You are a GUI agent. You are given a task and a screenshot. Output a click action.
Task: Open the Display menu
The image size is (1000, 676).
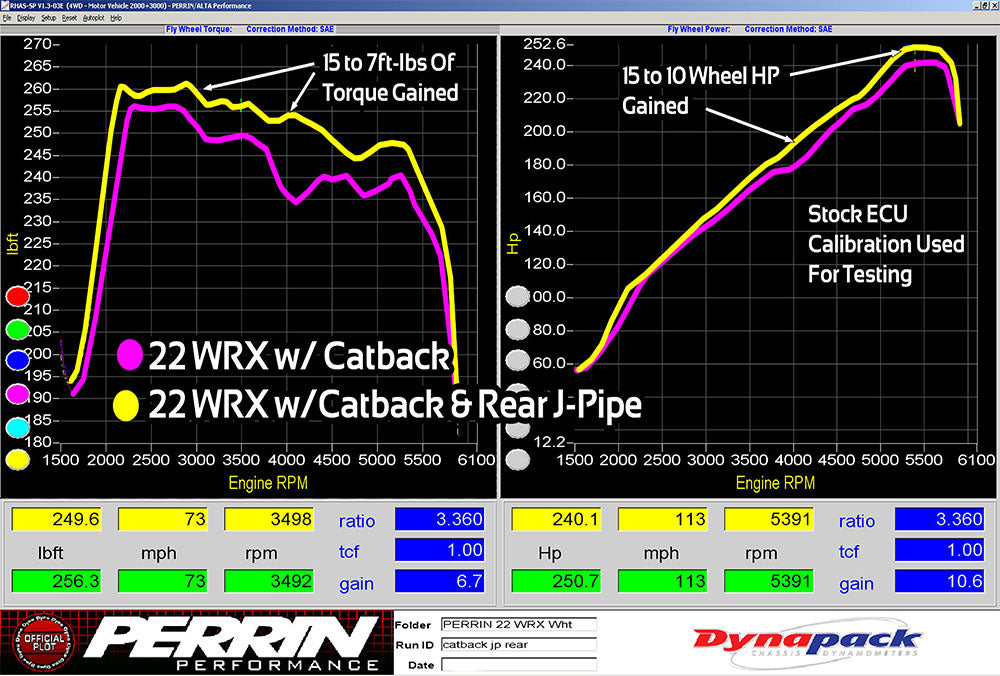click(26, 18)
